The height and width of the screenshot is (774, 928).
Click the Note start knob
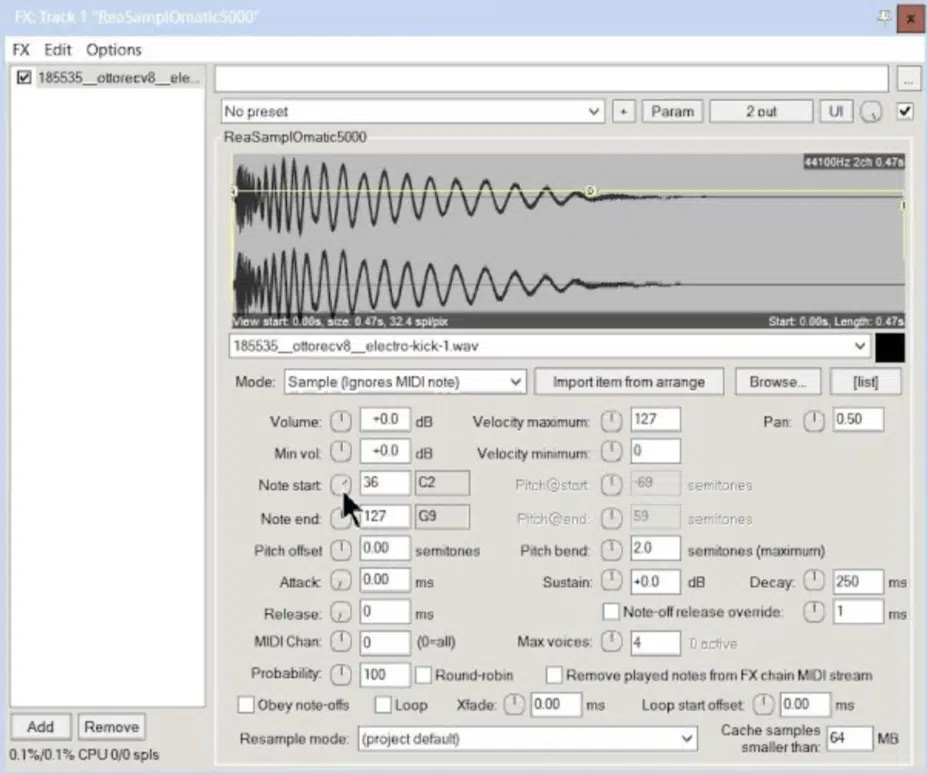coord(340,485)
